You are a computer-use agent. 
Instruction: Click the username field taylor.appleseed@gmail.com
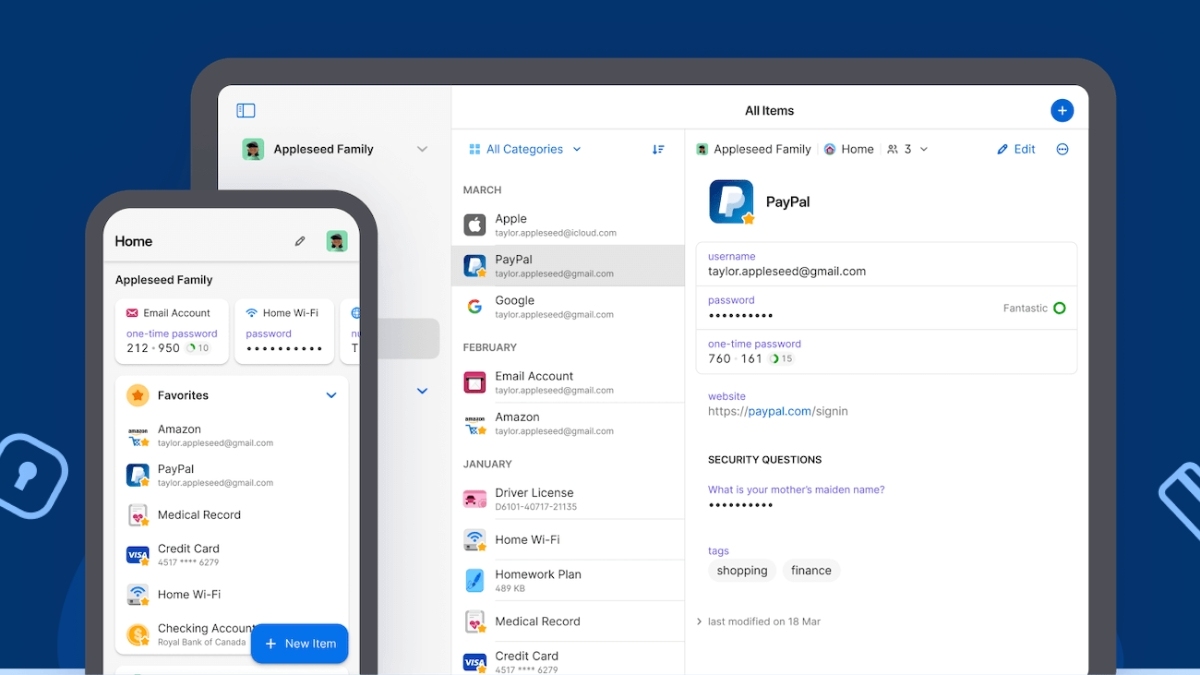click(x=886, y=264)
